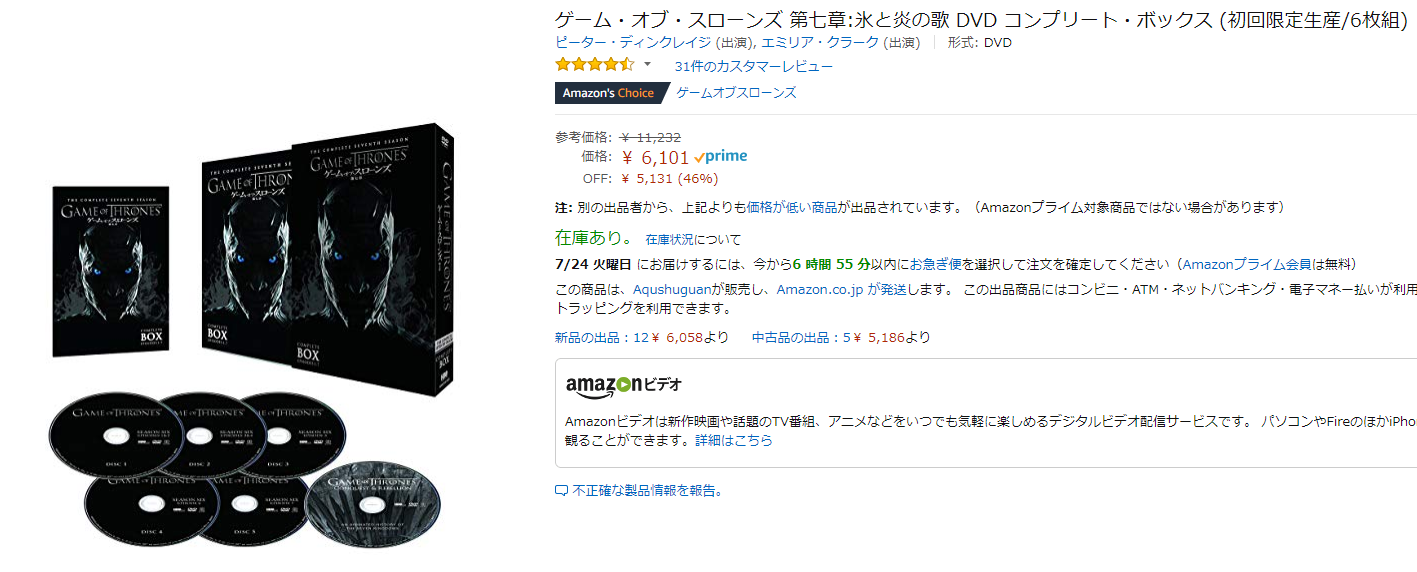Viewport: 1417px width, 572px height.
Task: Click the Amazon's Choice badge
Action: tap(608, 93)
